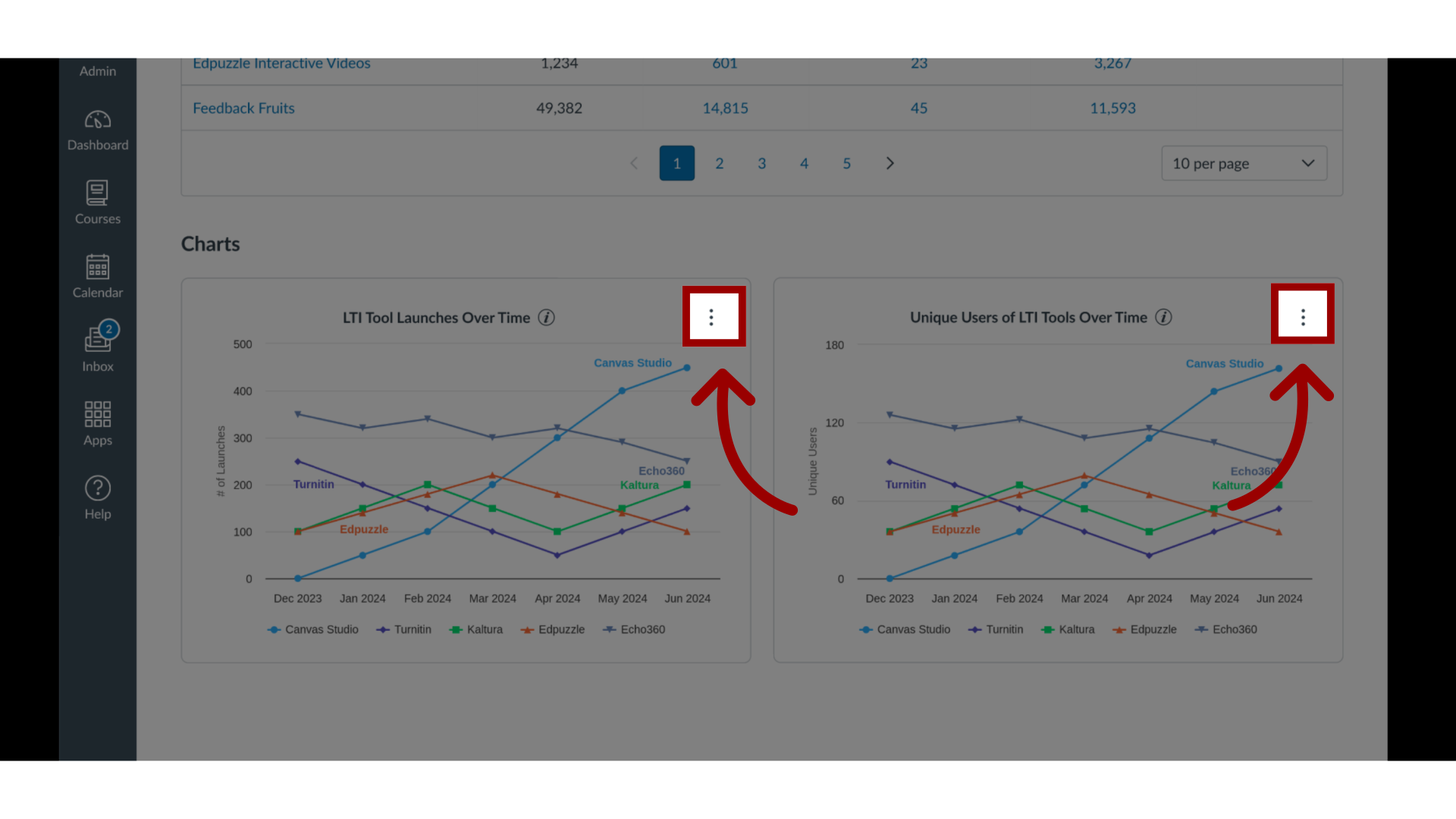Open the Admin sidebar item
The width and height of the screenshot is (1456, 819).
[98, 71]
